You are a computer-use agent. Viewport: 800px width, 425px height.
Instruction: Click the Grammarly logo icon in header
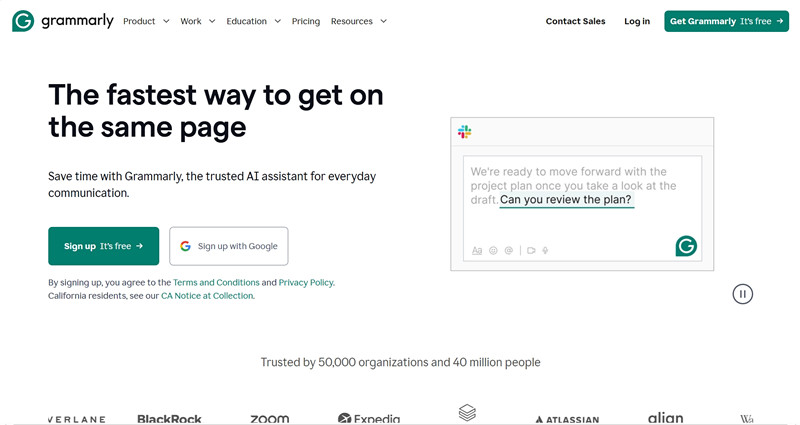[x=23, y=21]
